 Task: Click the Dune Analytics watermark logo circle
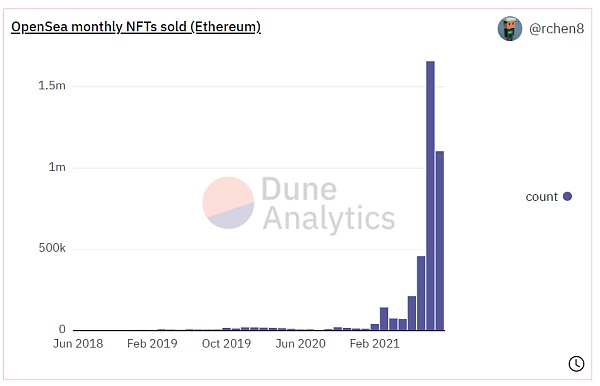click(x=228, y=203)
